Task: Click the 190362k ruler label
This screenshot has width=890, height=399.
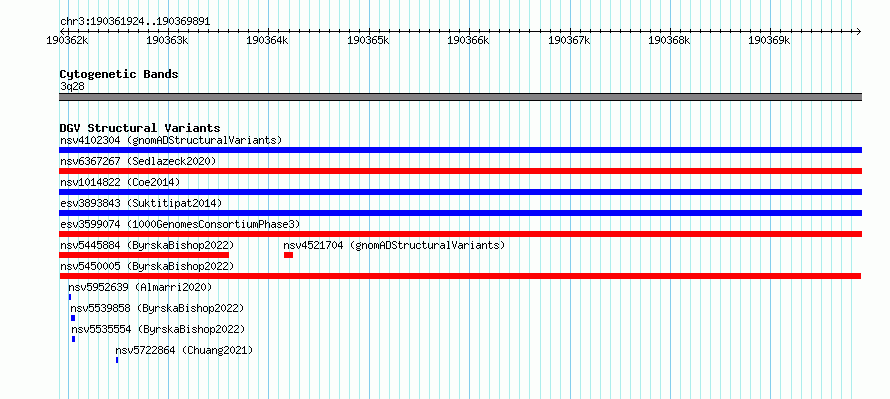Action: pos(67,40)
